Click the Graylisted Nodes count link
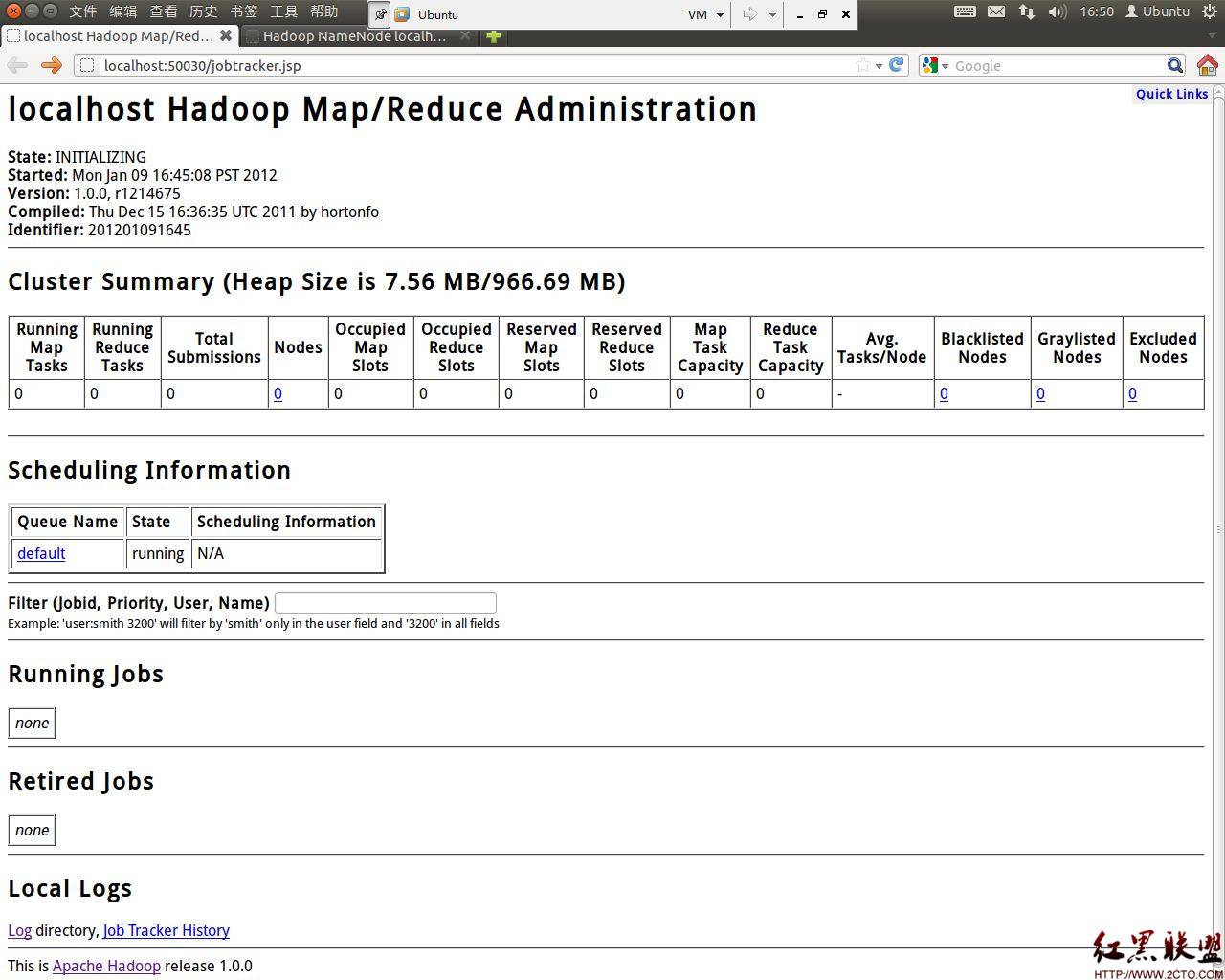The height and width of the screenshot is (980, 1225). coord(1040,393)
